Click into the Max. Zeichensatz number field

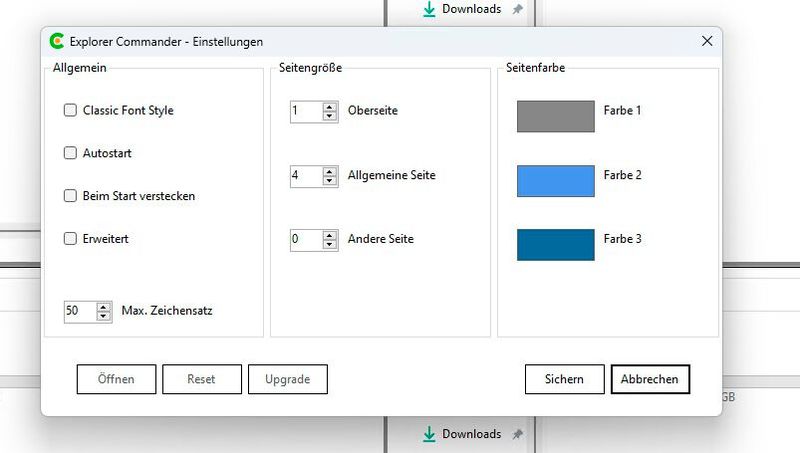81,312
